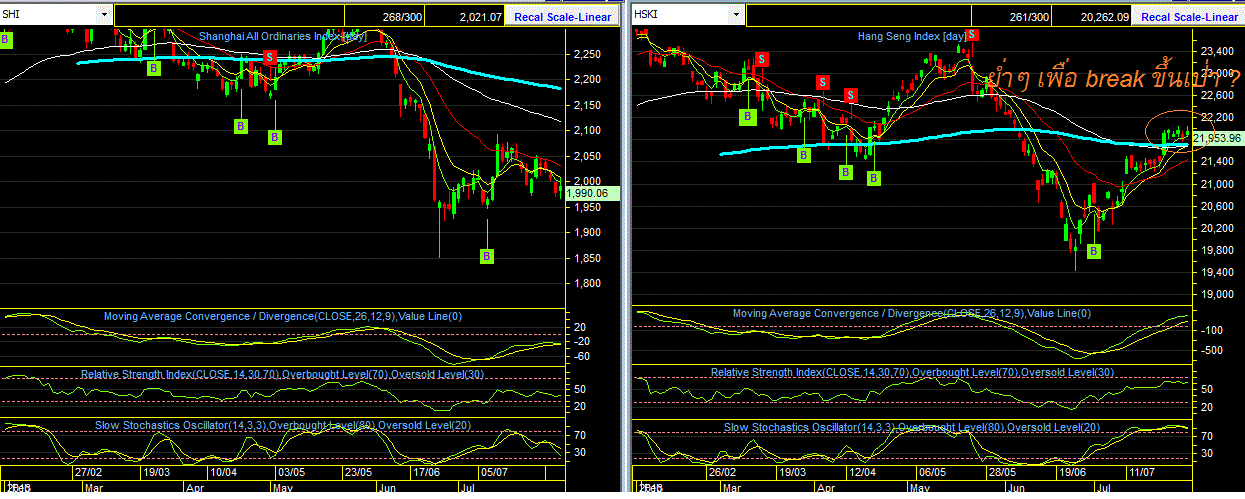Viewport: 1245px width, 499px height.
Task: Click the Relative Strength Index title in Shanghai chart
Action: click(282, 373)
